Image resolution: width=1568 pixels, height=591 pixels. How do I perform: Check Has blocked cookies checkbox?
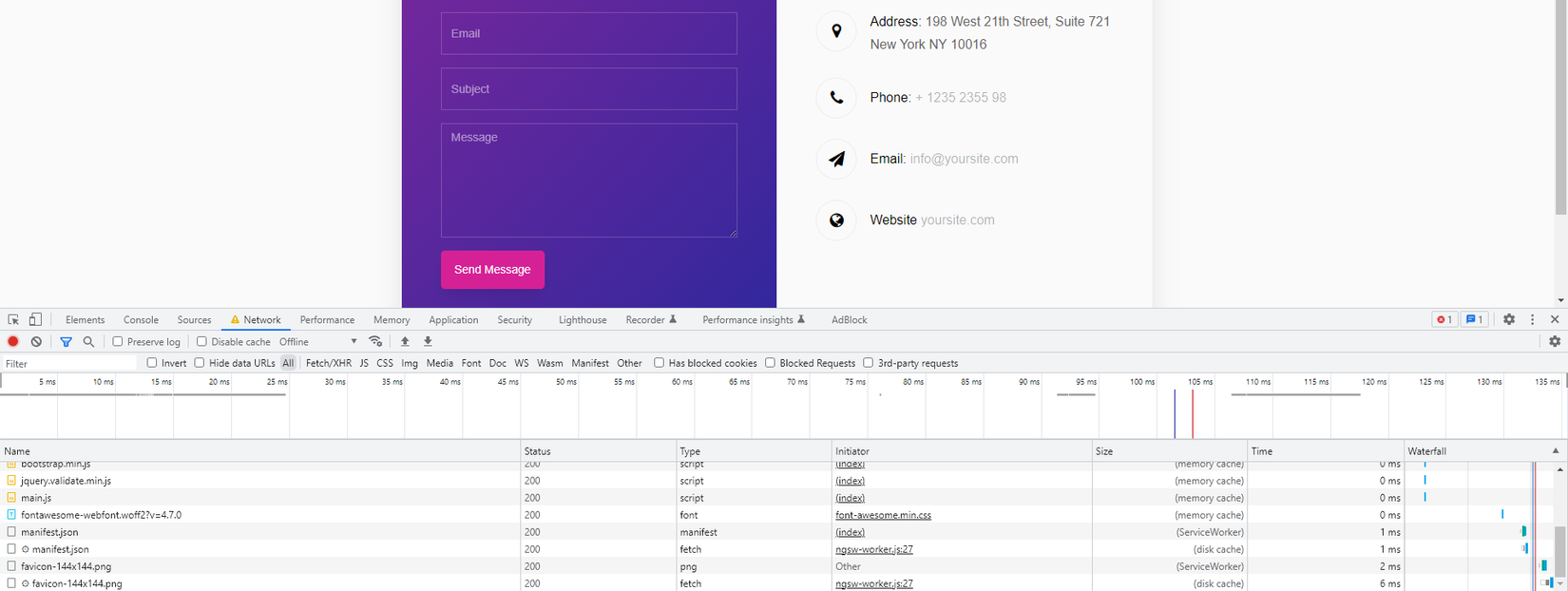pyautogui.click(x=659, y=363)
